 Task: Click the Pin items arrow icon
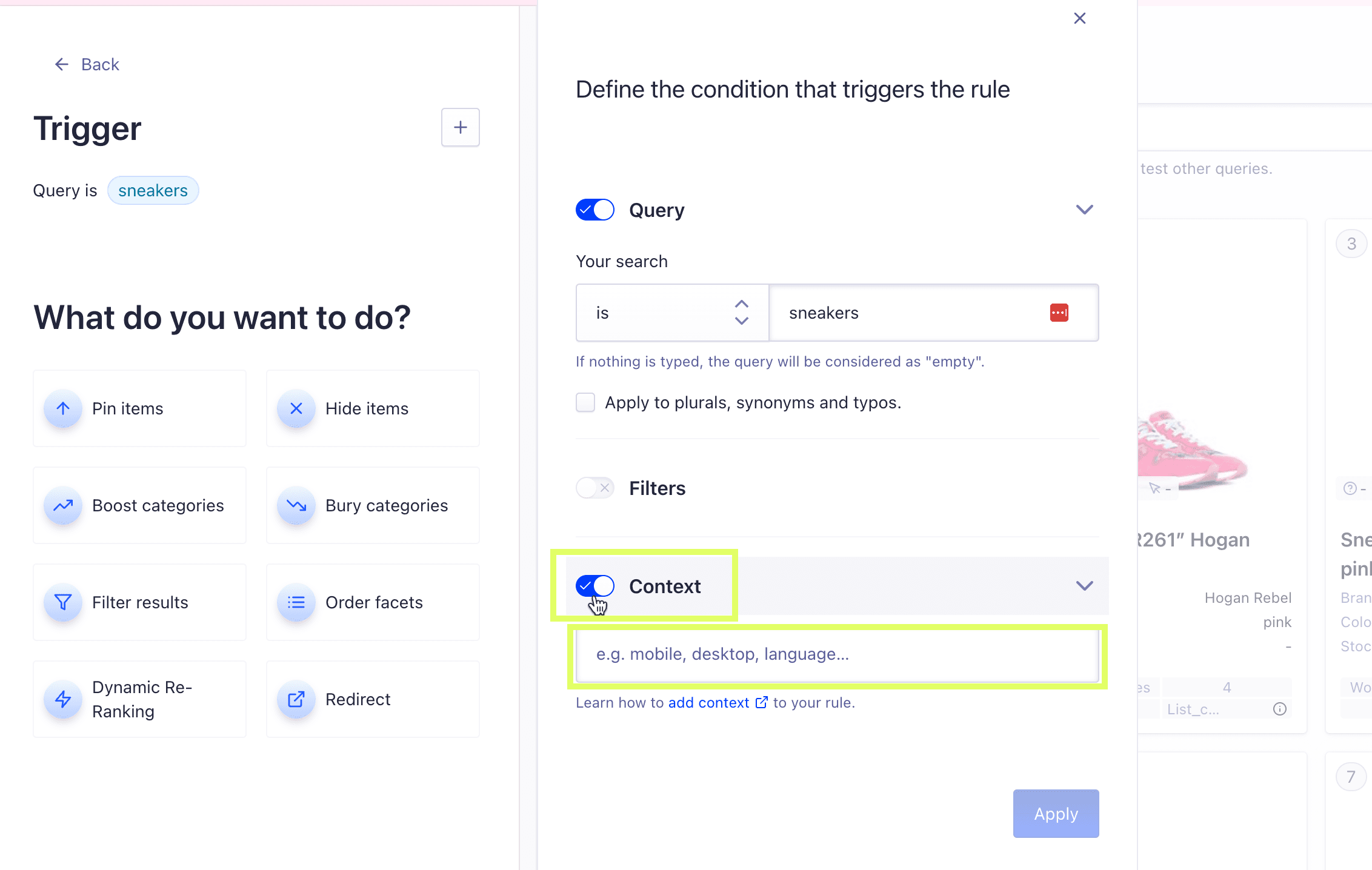[63, 409]
